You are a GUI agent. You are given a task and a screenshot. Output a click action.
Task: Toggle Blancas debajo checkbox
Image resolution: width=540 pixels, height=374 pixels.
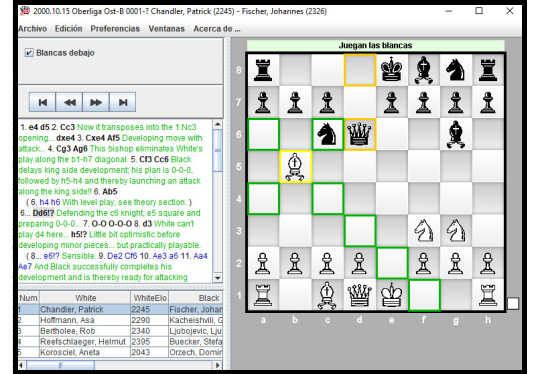coord(29,53)
